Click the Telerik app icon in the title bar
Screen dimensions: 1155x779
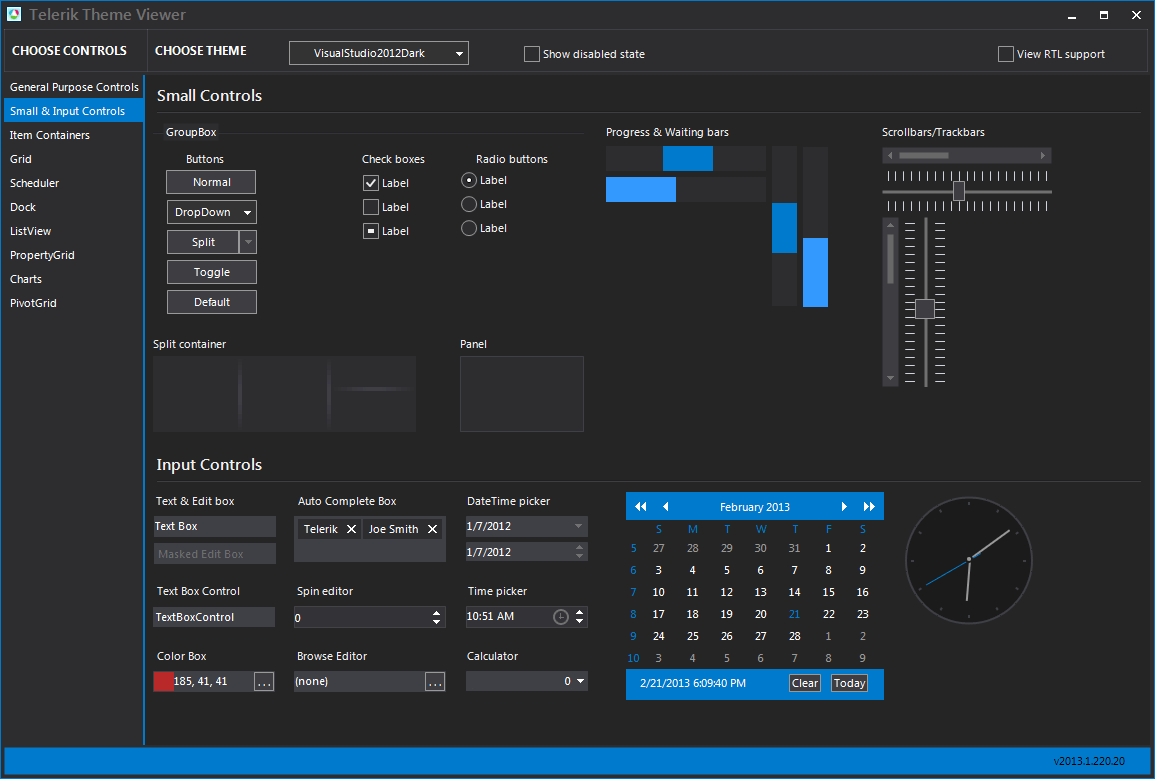[x=14, y=14]
